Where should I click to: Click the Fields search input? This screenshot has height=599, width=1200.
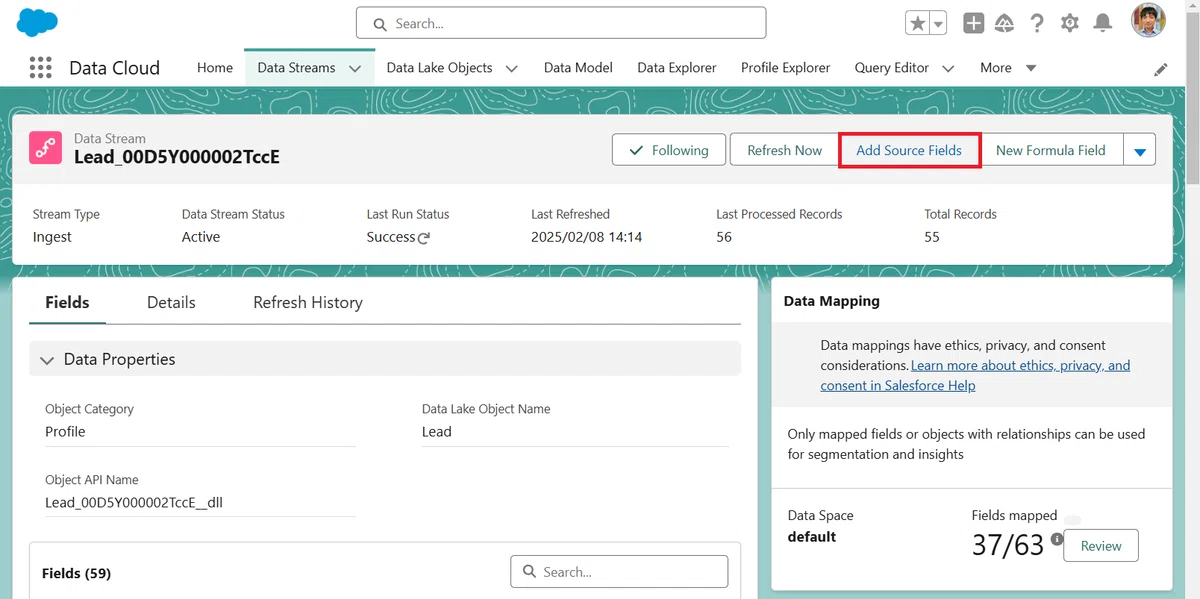[619, 572]
